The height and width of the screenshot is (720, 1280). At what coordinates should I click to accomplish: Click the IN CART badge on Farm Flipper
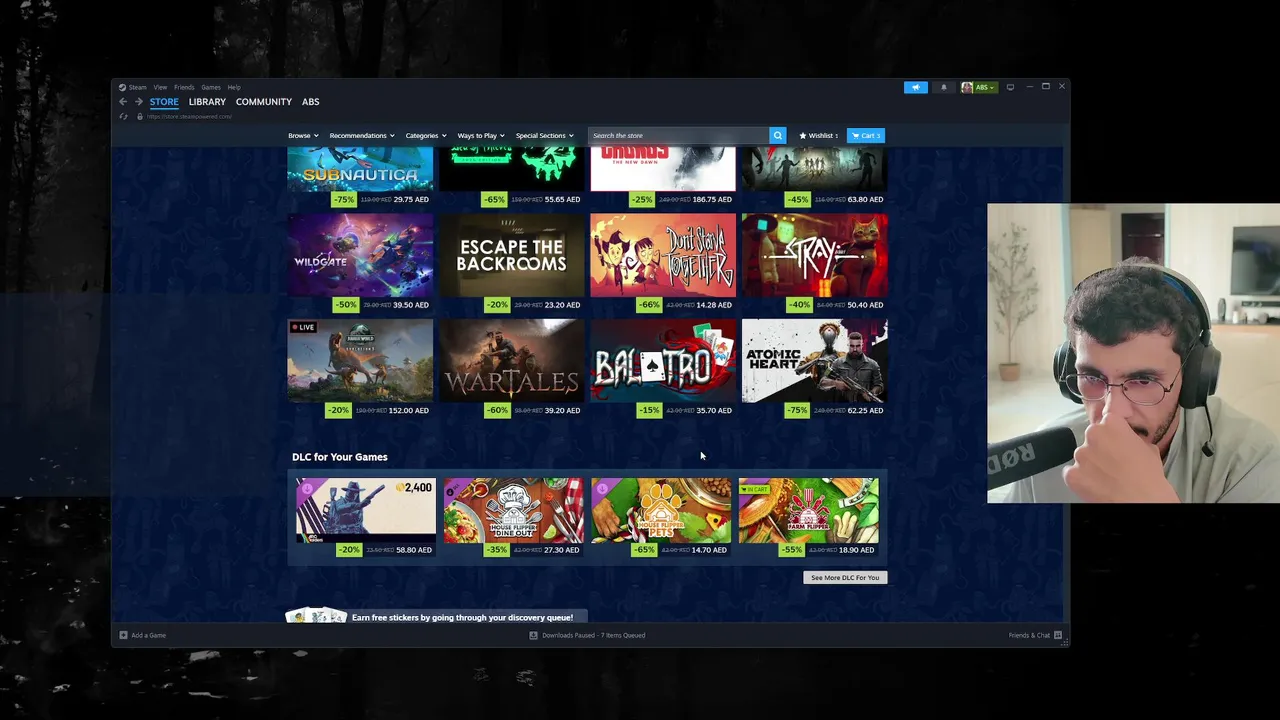tap(755, 489)
